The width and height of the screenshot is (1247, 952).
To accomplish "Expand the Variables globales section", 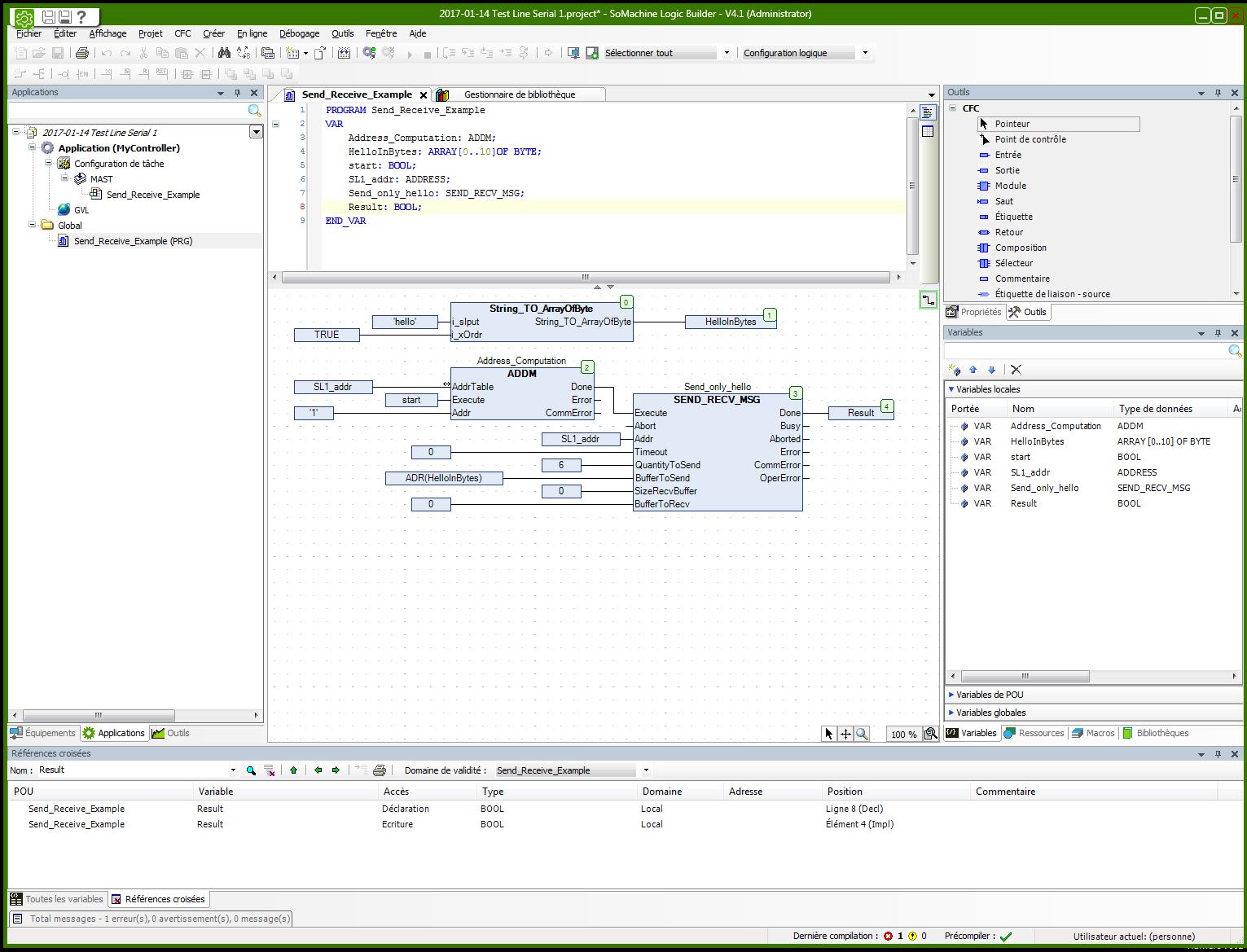I will [x=990, y=713].
